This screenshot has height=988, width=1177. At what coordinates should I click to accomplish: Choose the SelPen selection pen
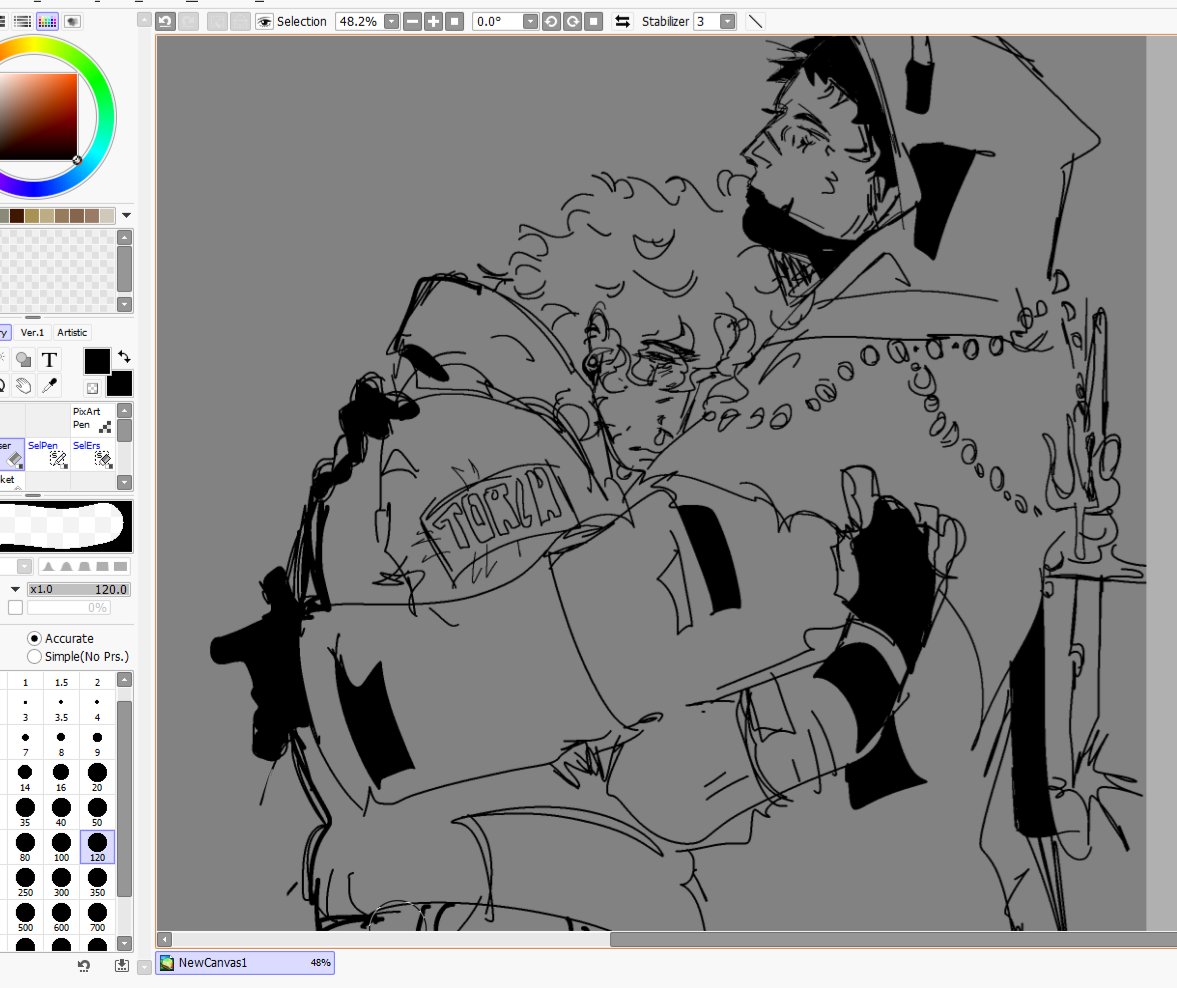(47, 454)
